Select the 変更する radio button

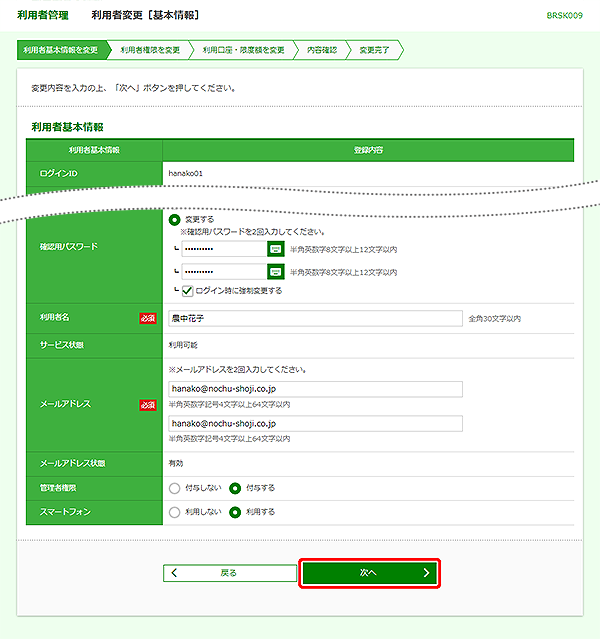(x=174, y=220)
